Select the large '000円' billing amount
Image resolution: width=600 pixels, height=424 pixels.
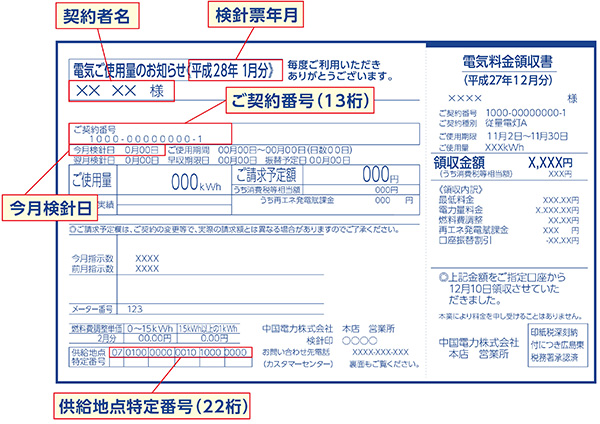tap(380, 175)
